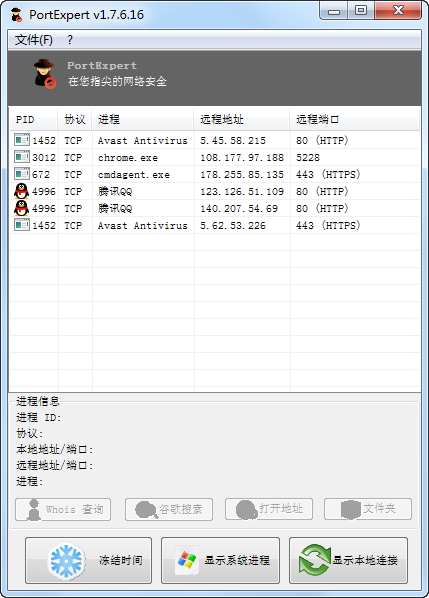This screenshot has width=429, height=598.
Task: Click 443 (HTTPS) port in 5.62.53.226 row
Action: pyautogui.click(x=328, y=225)
